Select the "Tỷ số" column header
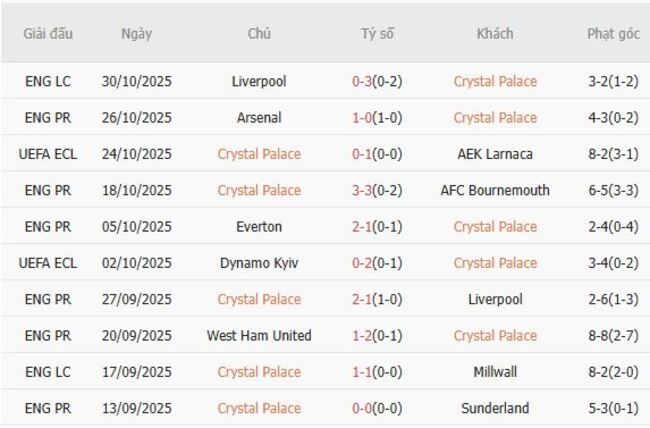The image size is (650, 428). point(377,33)
